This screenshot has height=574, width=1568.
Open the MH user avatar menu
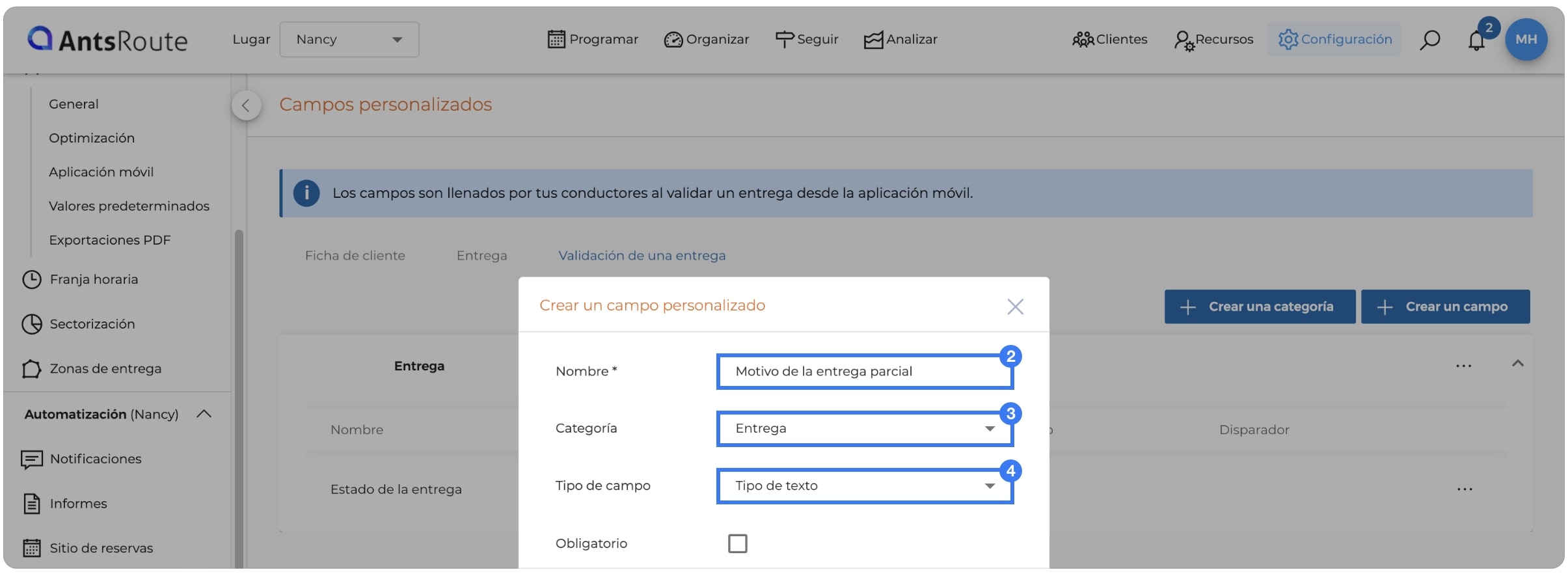tap(1526, 39)
